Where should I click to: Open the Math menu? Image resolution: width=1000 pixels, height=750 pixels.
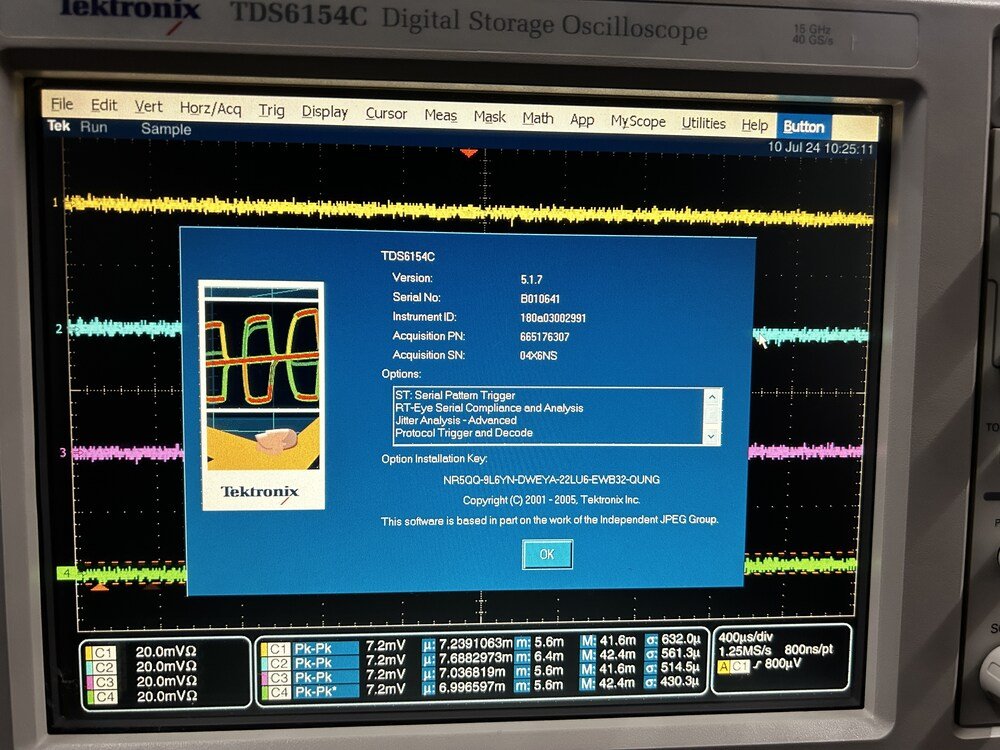point(538,118)
